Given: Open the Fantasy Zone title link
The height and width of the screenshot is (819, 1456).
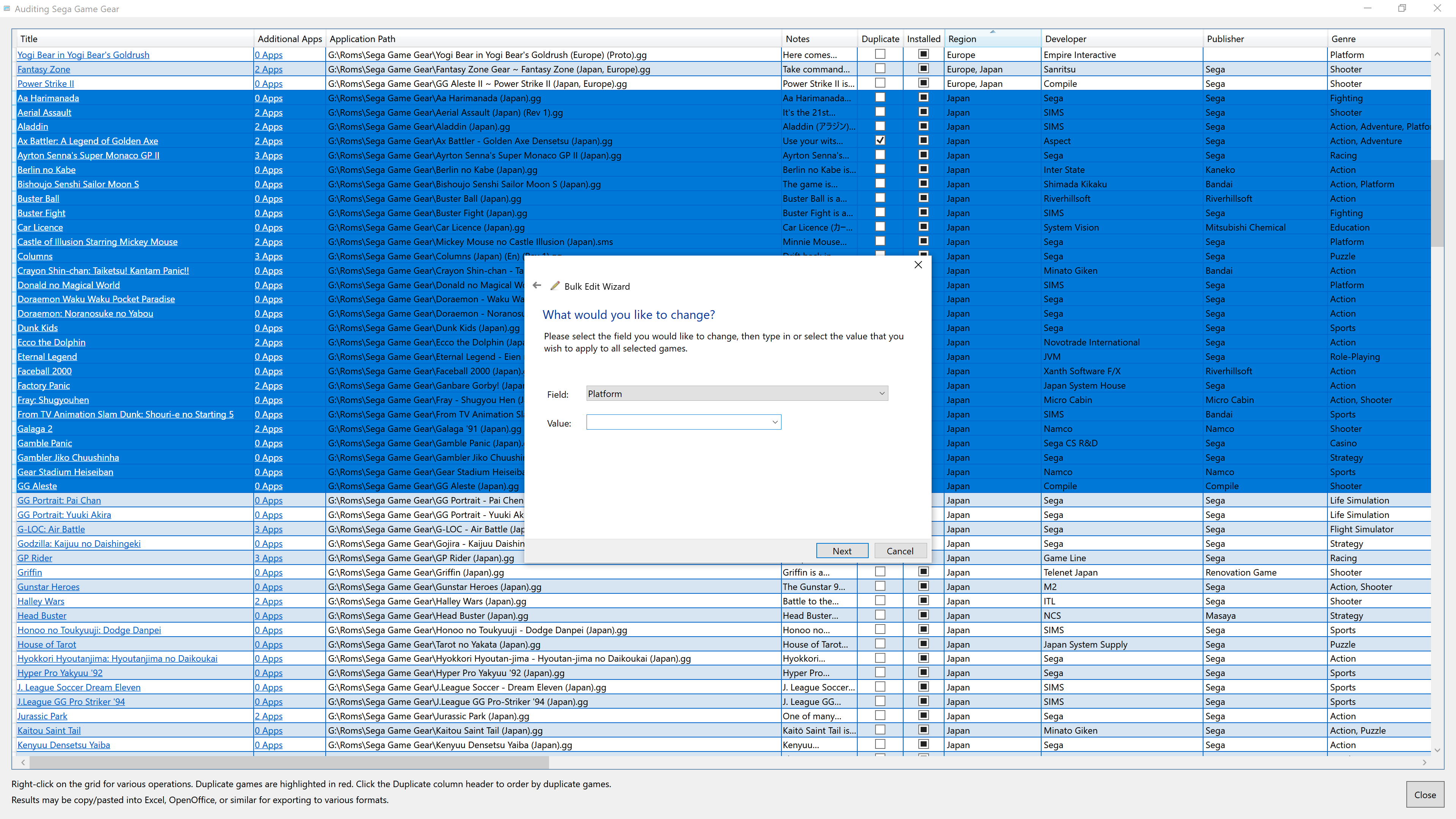Looking at the screenshot, I should pyautogui.click(x=44, y=69).
